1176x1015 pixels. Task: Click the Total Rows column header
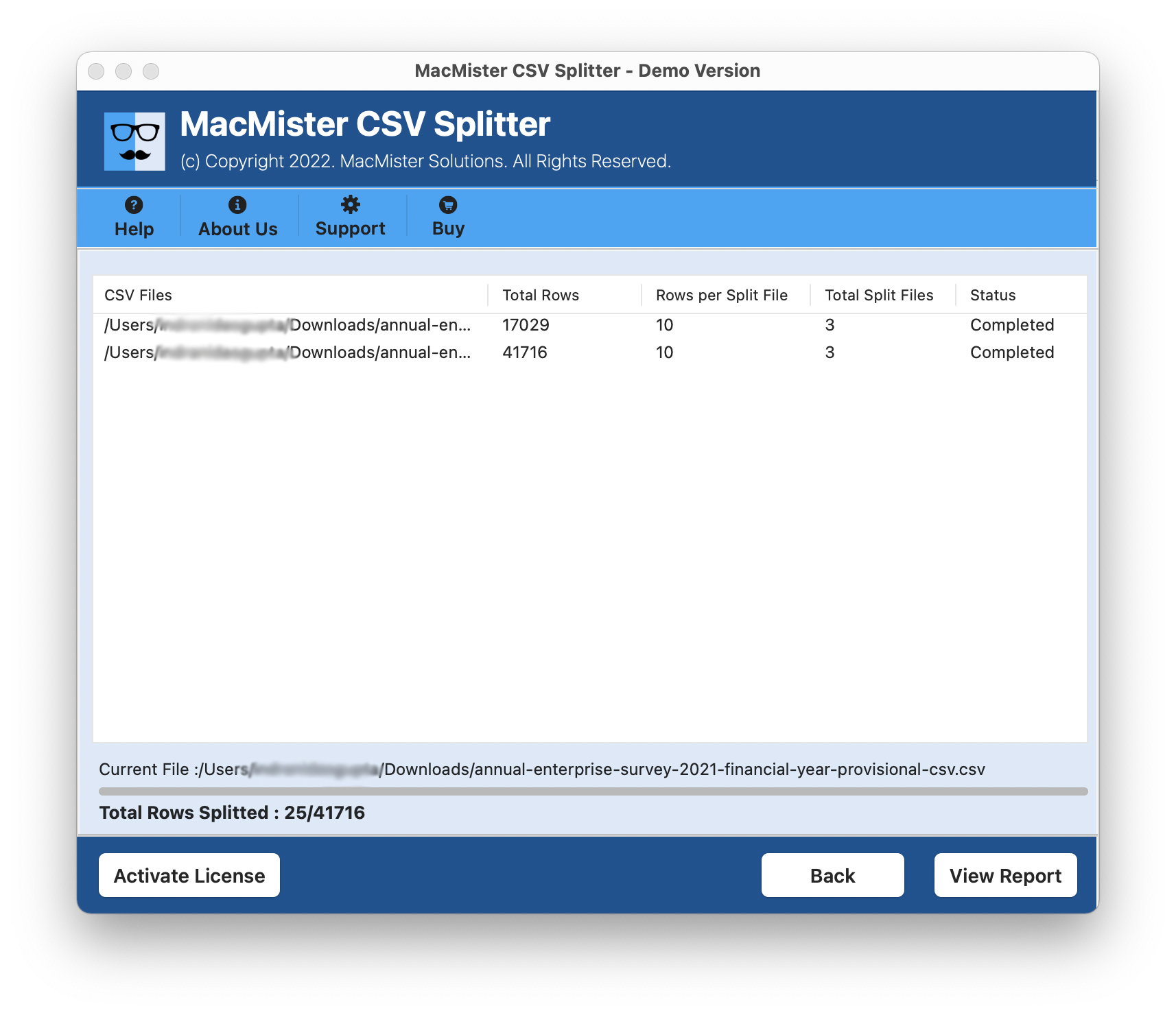coord(541,295)
